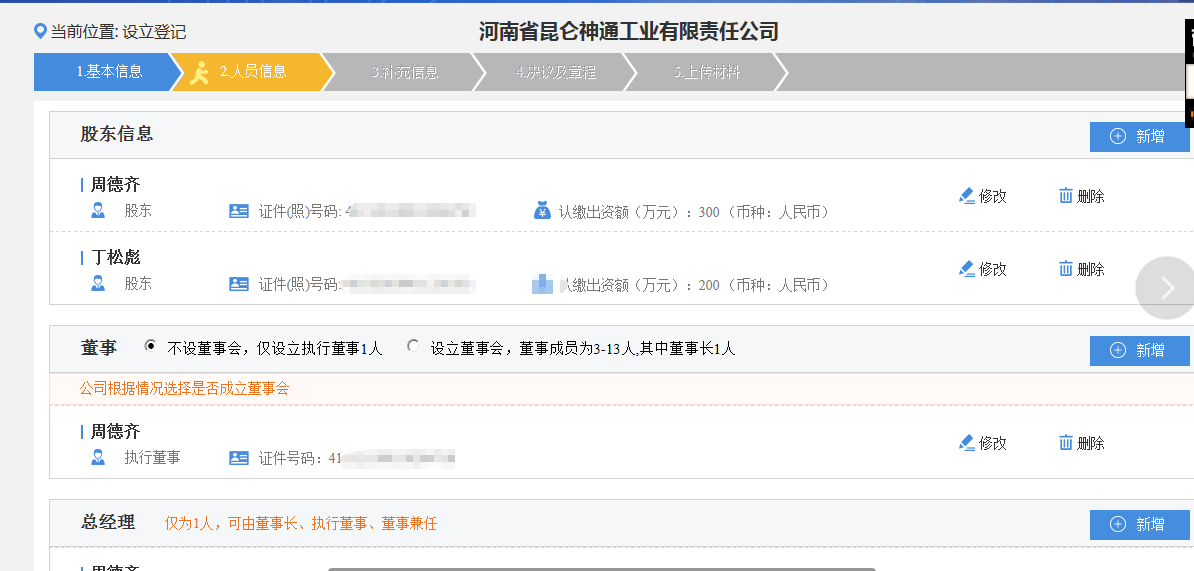The height and width of the screenshot is (571, 1194).
Task: Click the ID card icon in 丁松彪's row
Action: (x=239, y=285)
